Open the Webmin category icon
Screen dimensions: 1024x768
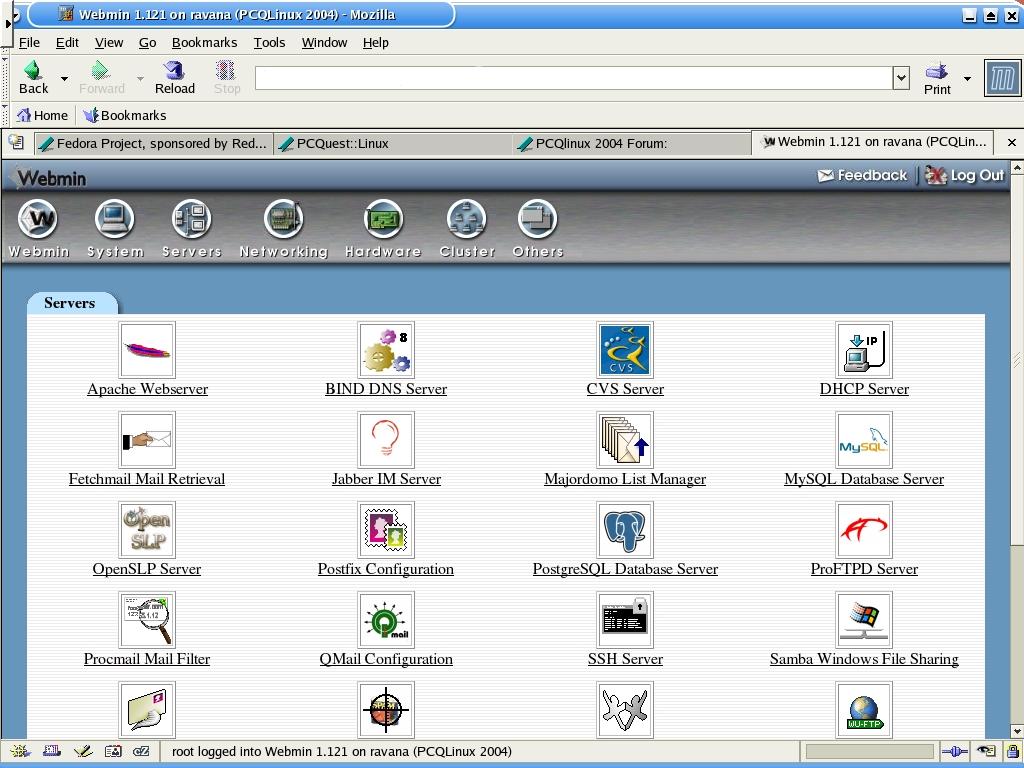[x=38, y=229]
